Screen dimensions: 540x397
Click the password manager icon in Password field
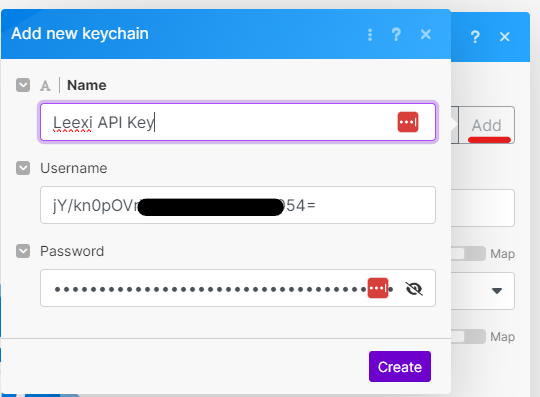(x=378, y=288)
